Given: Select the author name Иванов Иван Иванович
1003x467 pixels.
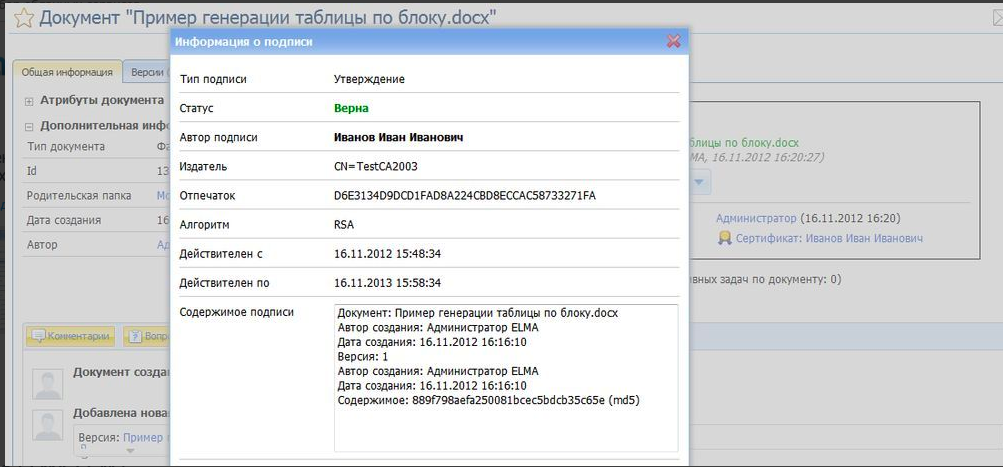Looking at the screenshot, I should [399, 138].
